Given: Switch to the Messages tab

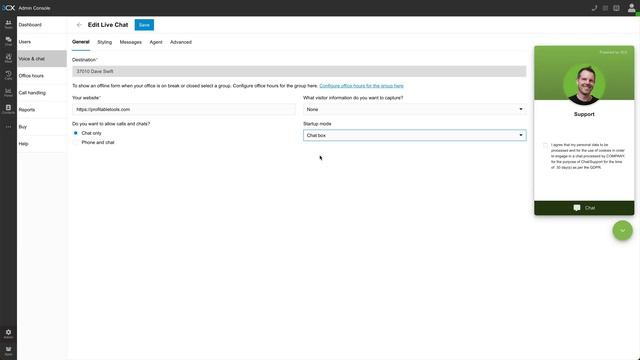Looking at the screenshot, I should [x=131, y=42].
